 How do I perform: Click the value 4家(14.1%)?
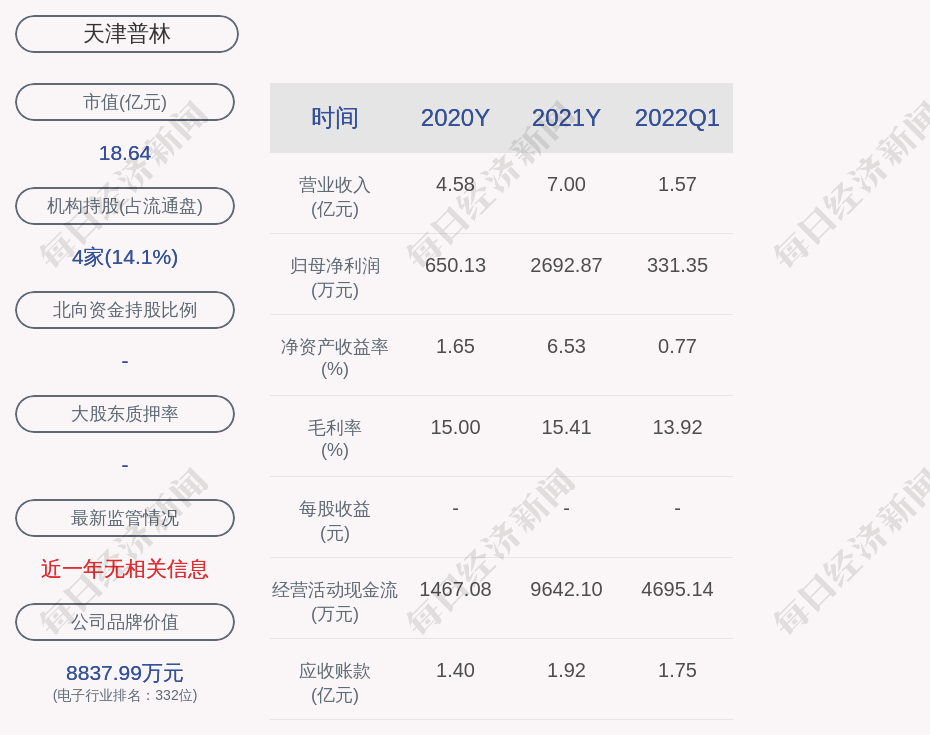pos(125,257)
